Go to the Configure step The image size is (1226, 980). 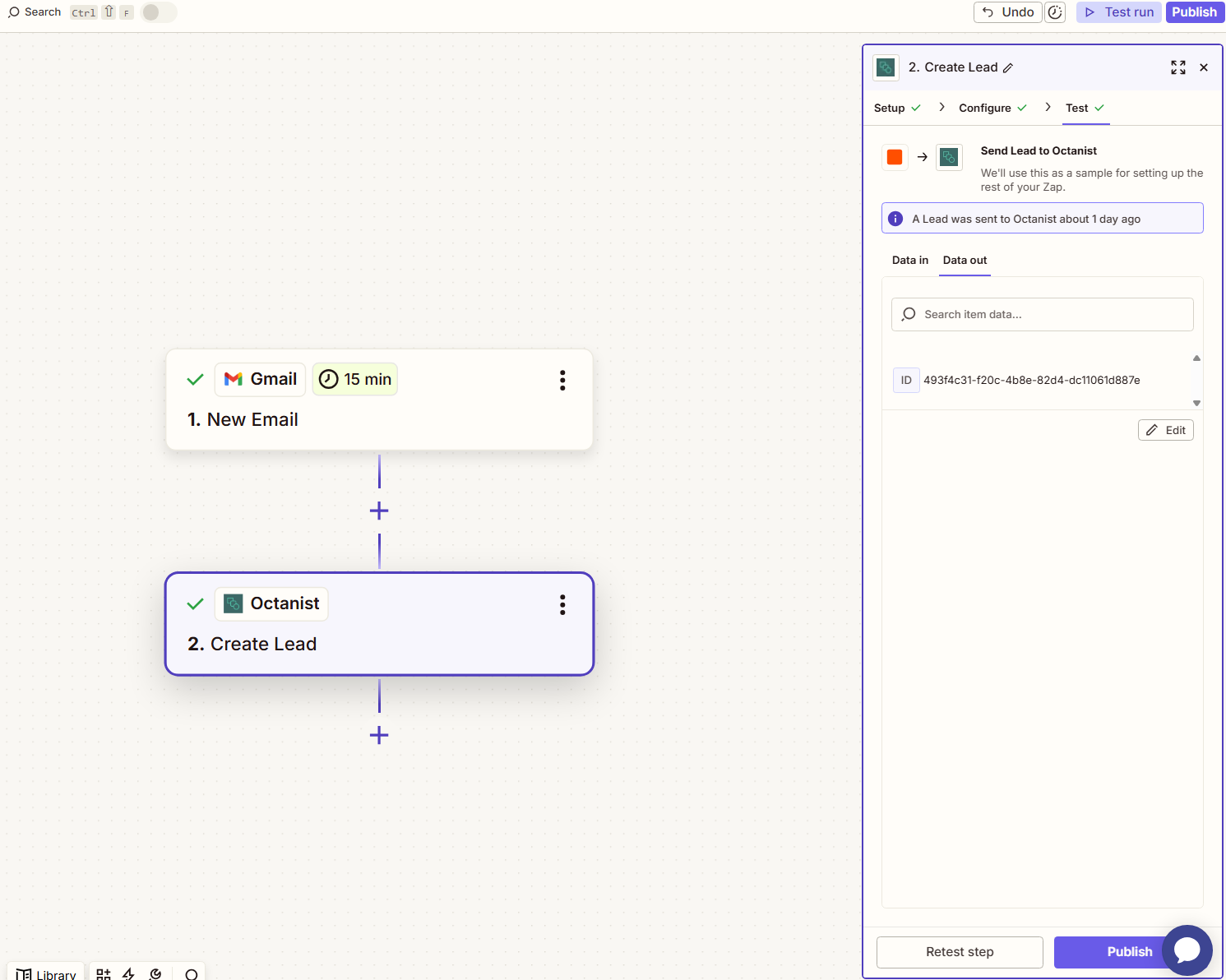[x=985, y=108]
